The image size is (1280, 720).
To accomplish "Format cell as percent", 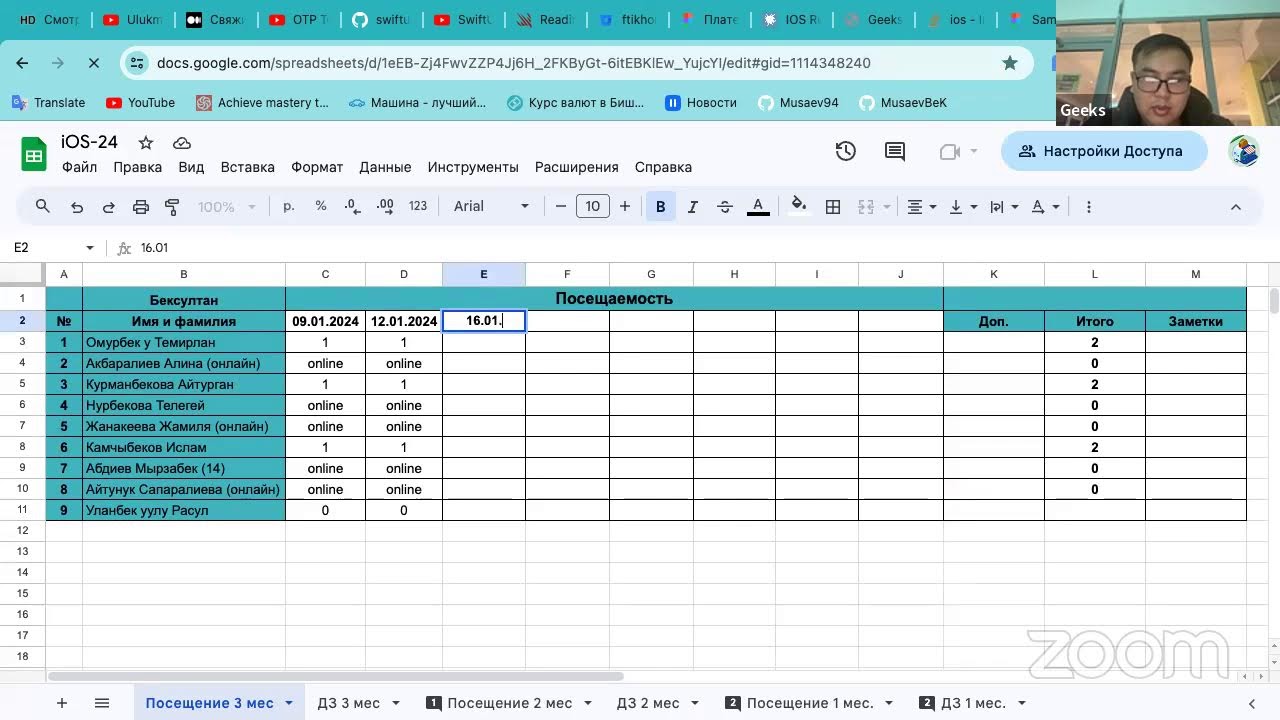I will [x=321, y=206].
